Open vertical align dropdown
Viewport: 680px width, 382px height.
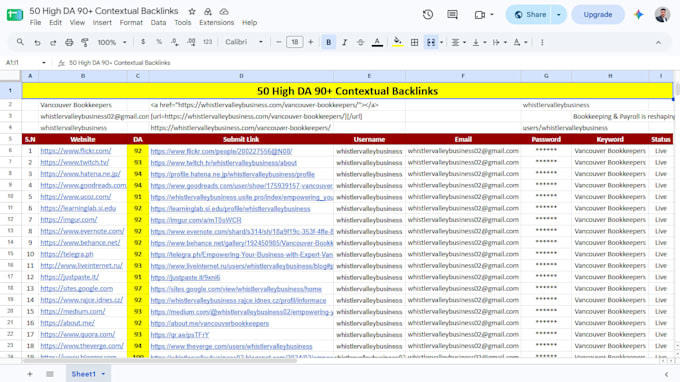479,42
